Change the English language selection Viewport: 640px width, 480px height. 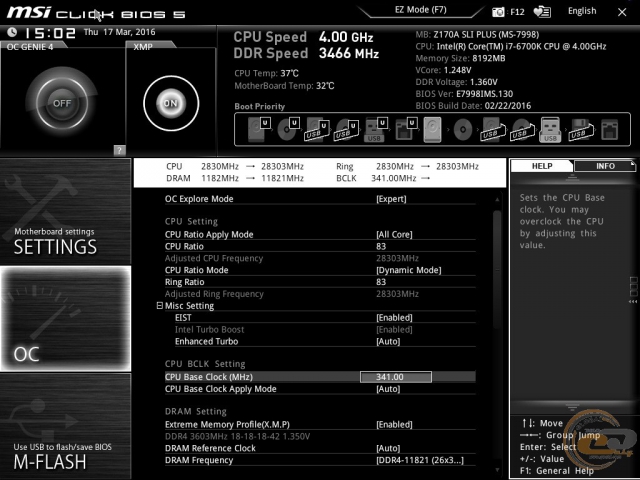click(x=582, y=11)
